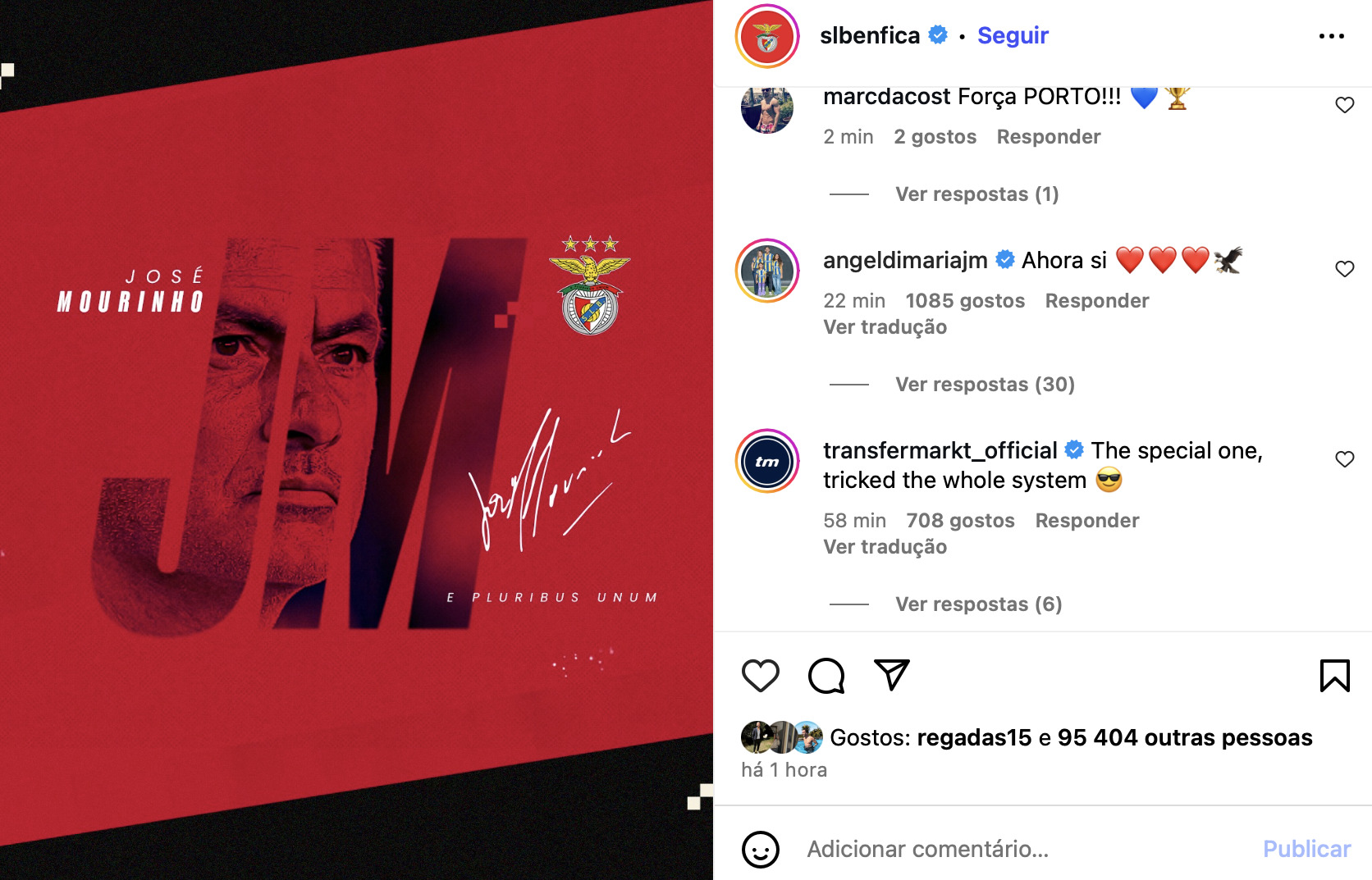
Task: Expand Ver respostas (30) replies
Action: click(x=985, y=385)
